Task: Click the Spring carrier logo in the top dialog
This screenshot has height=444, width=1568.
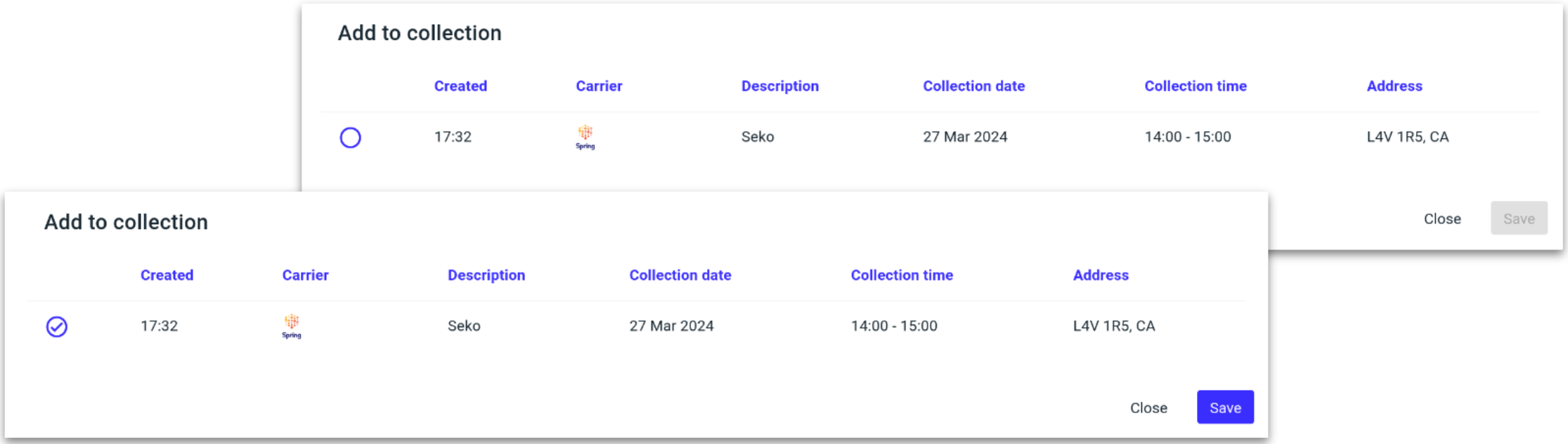Action: tap(585, 136)
